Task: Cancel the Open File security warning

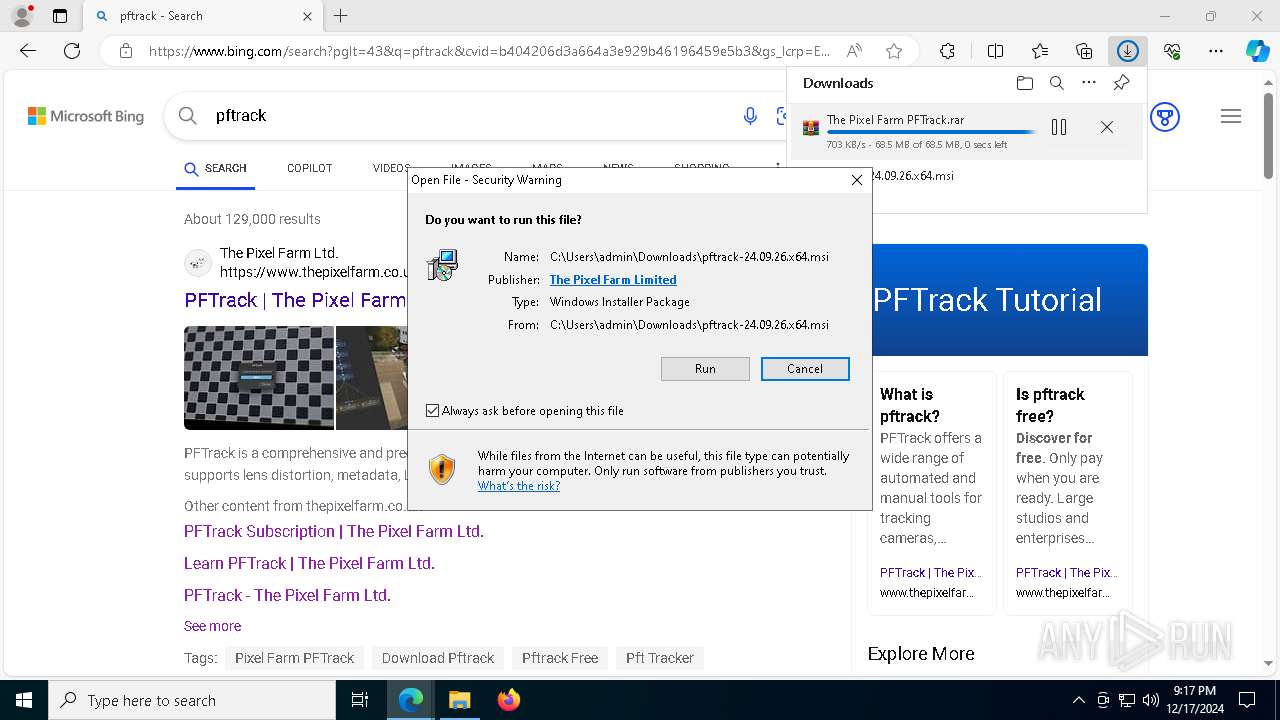Action: pos(805,369)
